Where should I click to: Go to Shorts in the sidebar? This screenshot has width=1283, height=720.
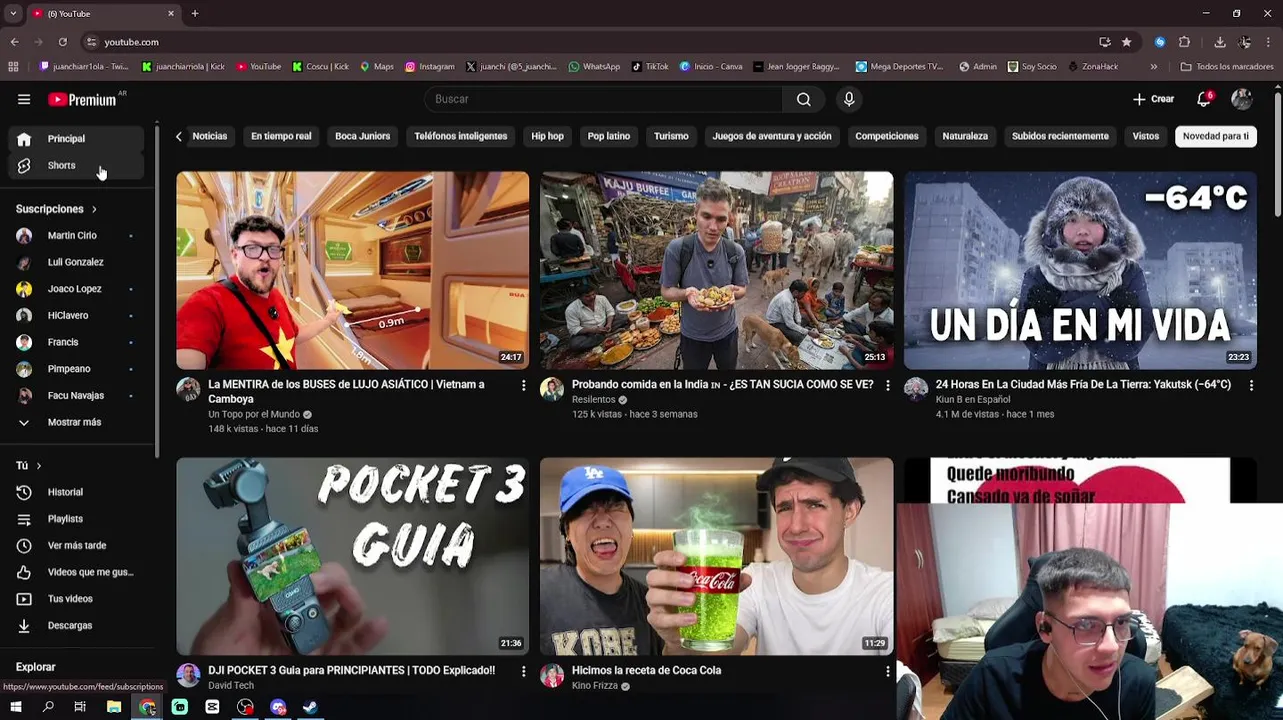tap(76, 165)
